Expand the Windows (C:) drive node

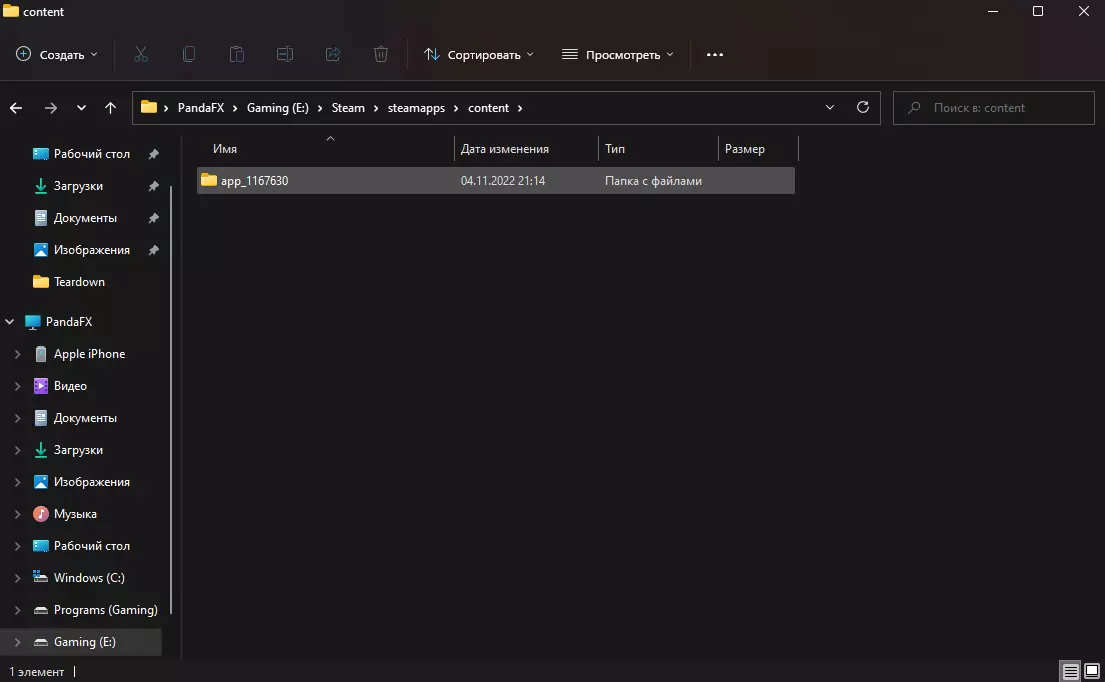[18, 578]
